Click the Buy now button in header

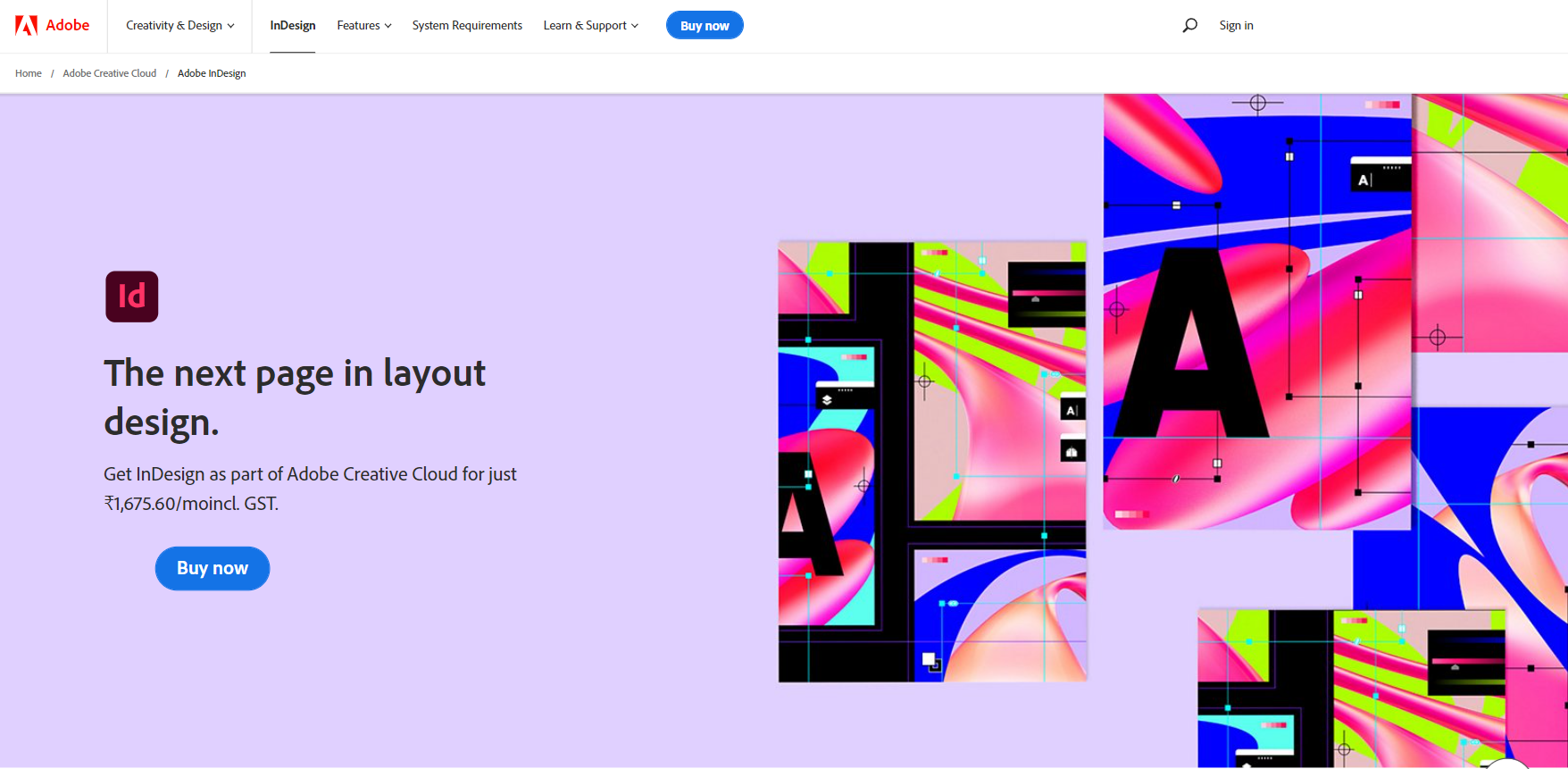(x=705, y=25)
